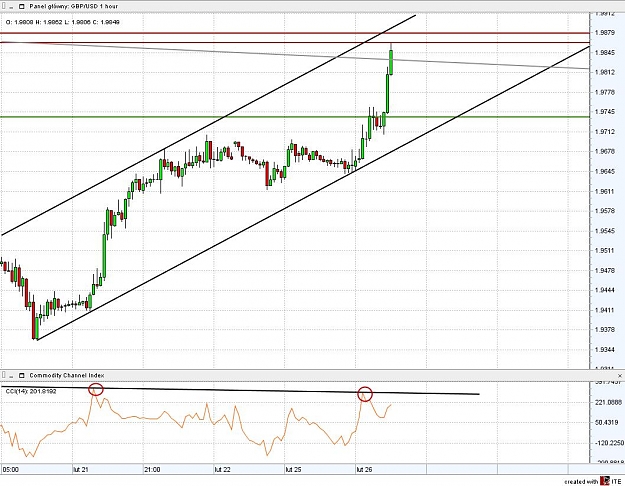Viewport: 625px width, 486px height.
Task: Click the 1.9845 price axis label
Action: [x=604, y=53]
